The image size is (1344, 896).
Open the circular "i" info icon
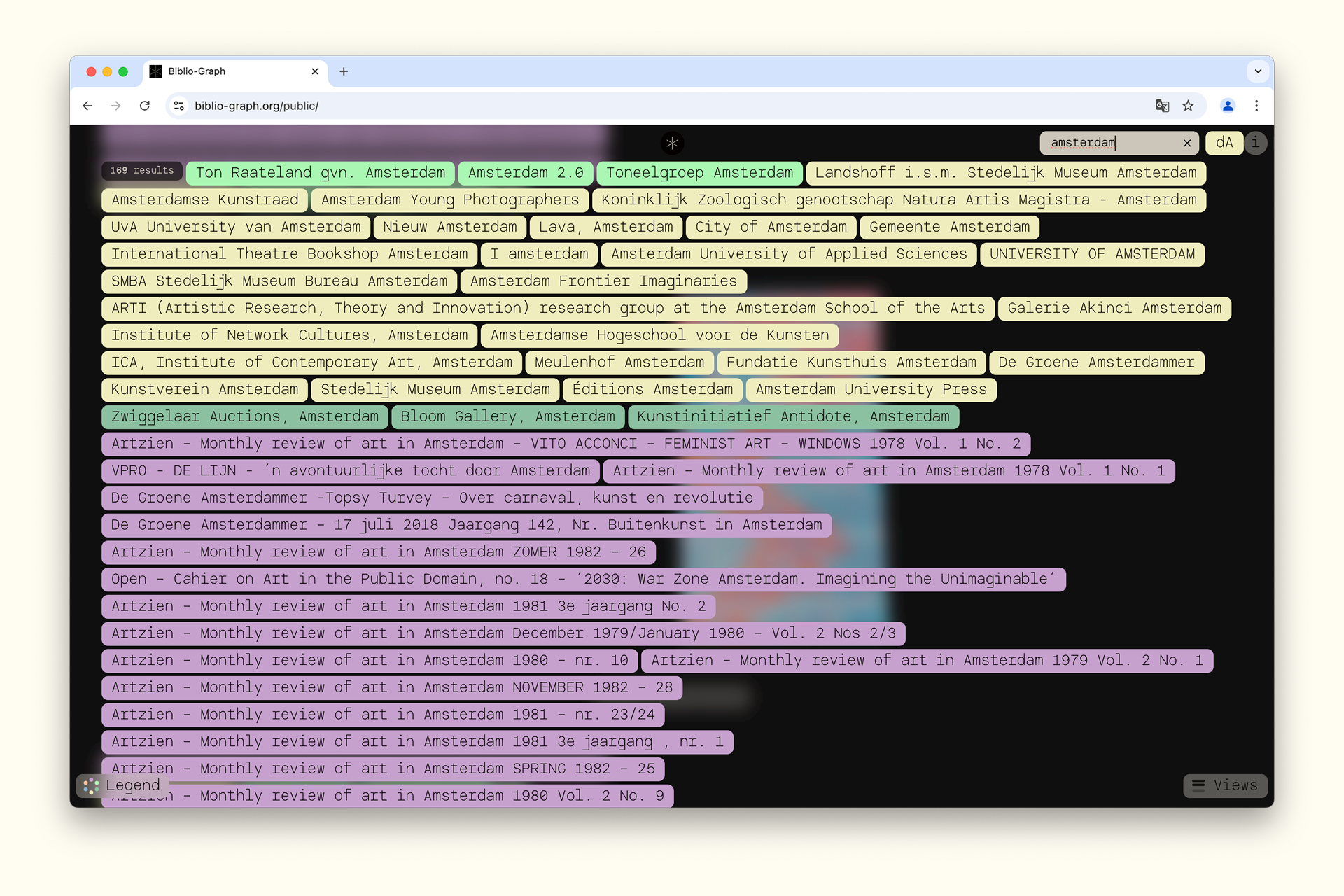(1255, 143)
